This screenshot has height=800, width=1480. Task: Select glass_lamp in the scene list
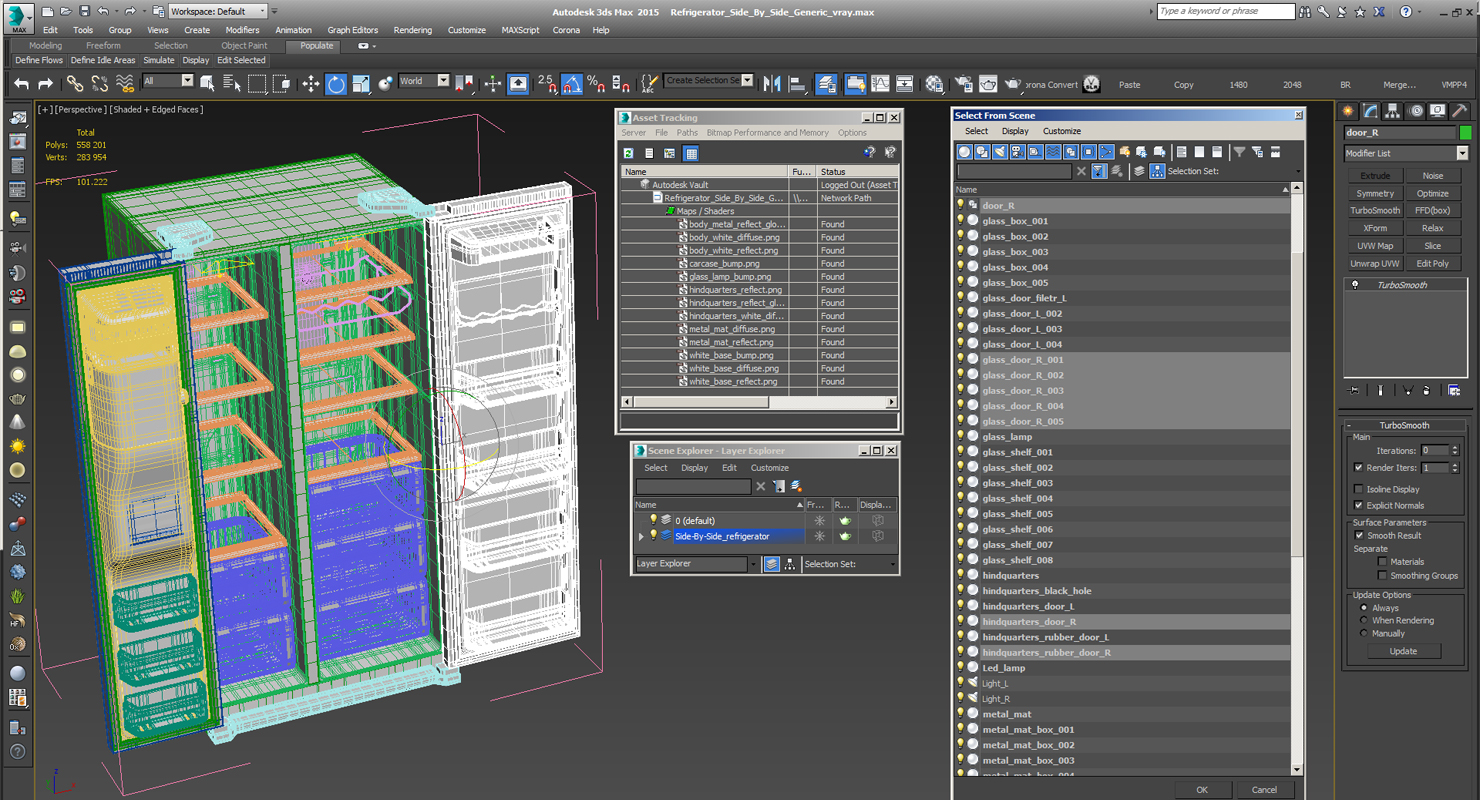pyautogui.click(x=1007, y=437)
